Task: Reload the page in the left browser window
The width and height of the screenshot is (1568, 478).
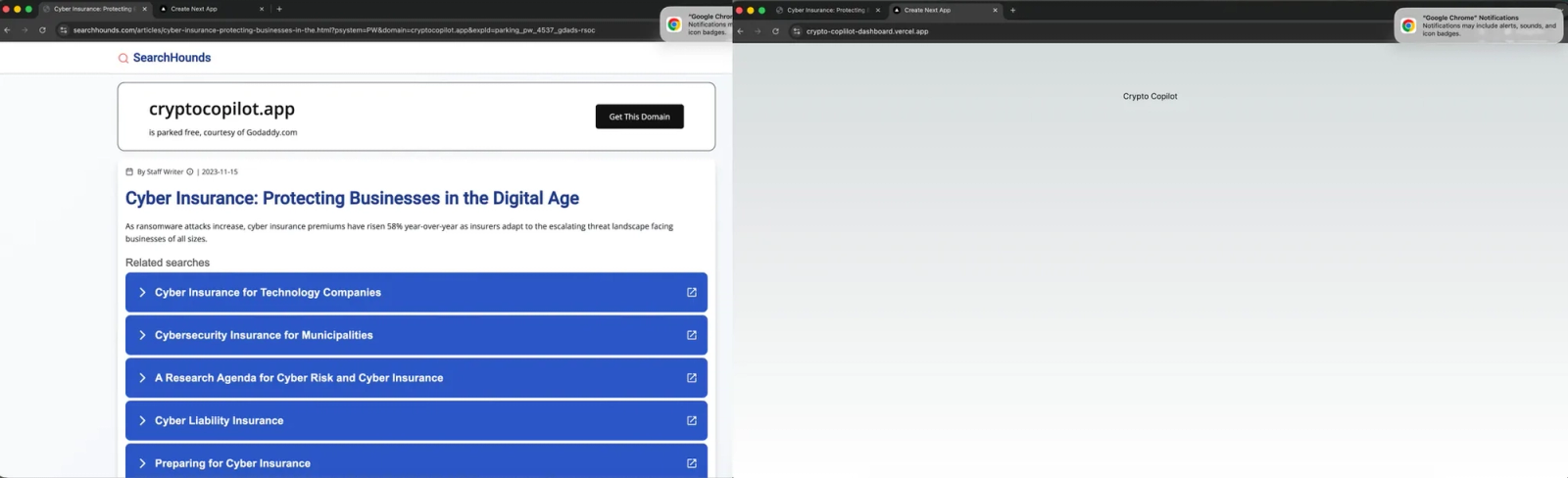Action: point(42,30)
